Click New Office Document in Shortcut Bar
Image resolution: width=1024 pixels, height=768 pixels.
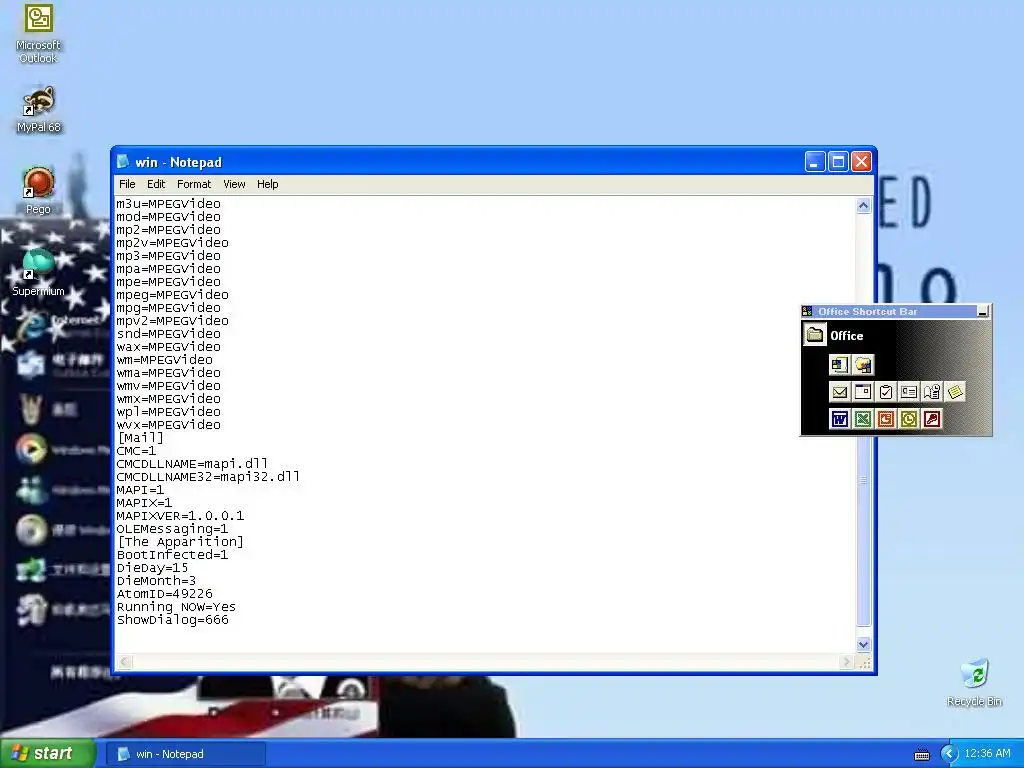[839, 365]
